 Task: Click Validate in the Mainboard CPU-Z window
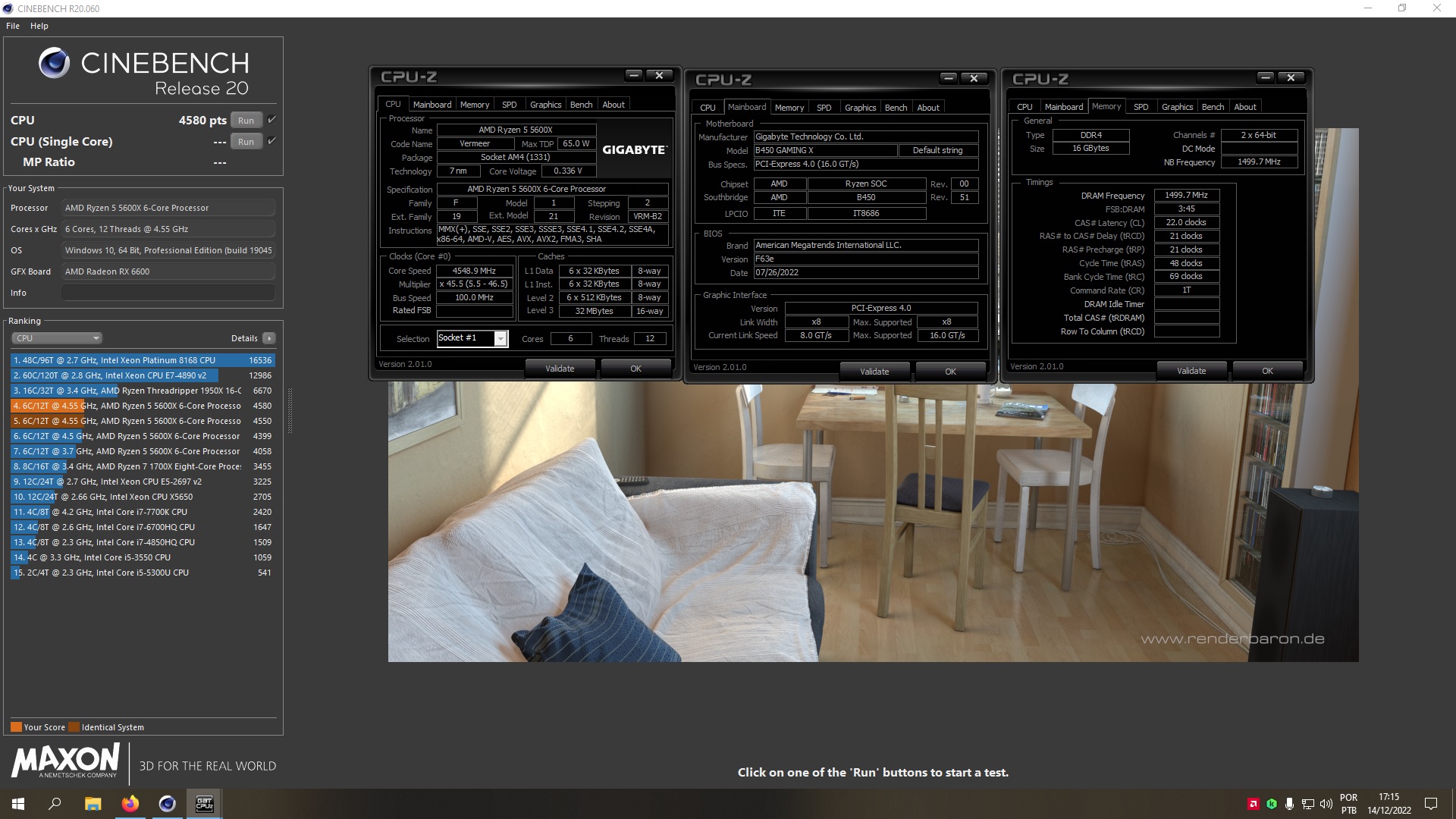(x=874, y=372)
